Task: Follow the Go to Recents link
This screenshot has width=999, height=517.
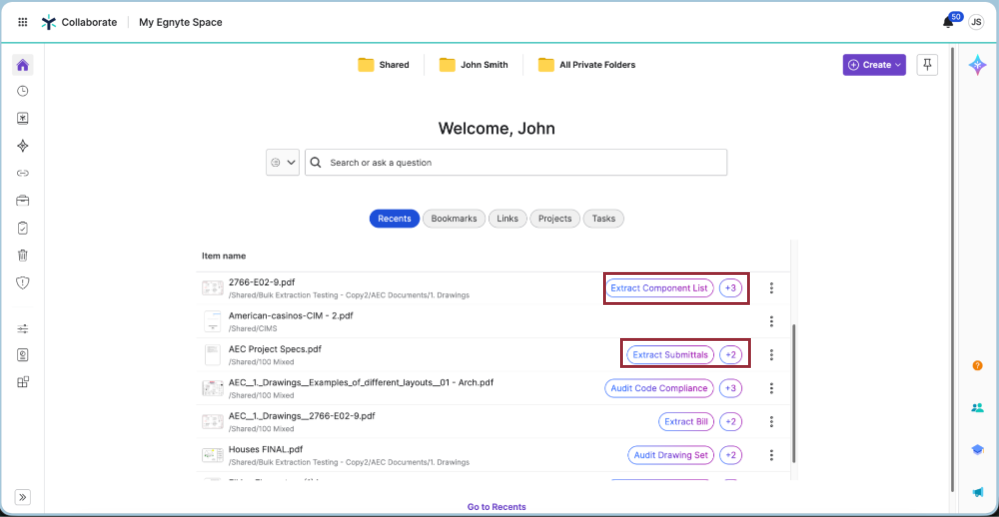Action: 496,507
